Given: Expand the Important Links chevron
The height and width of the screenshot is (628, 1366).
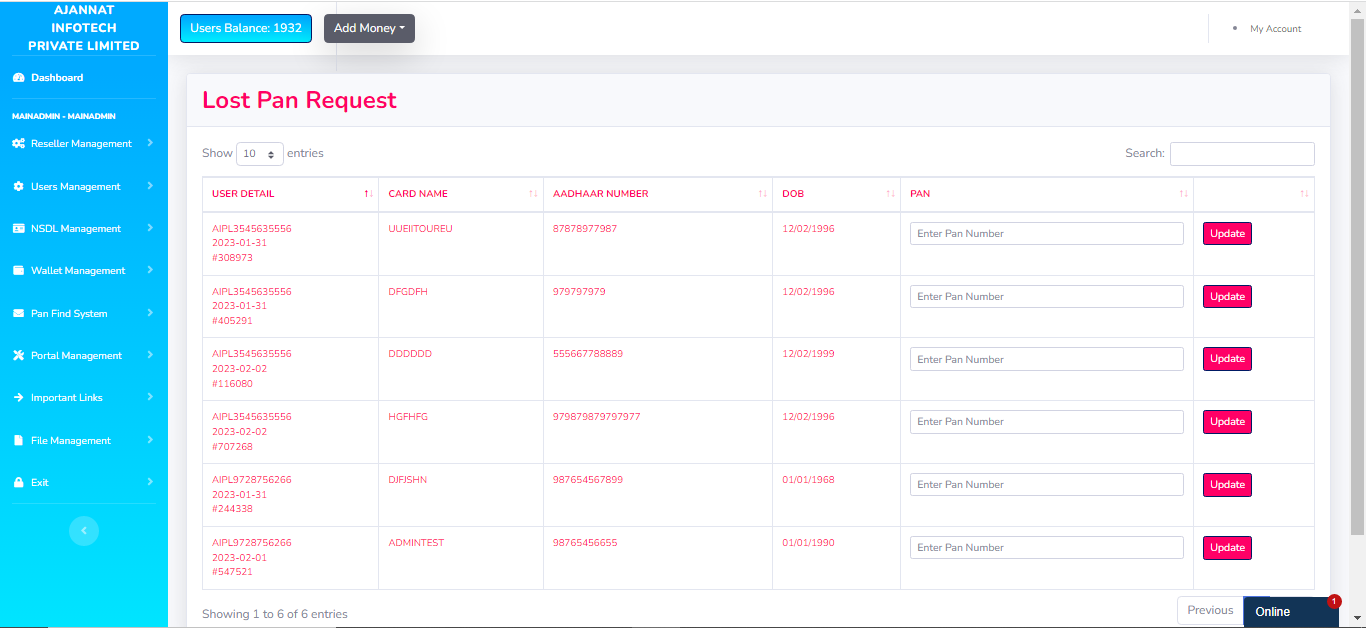Looking at the screenshot, I should click(x=150, y=397).
